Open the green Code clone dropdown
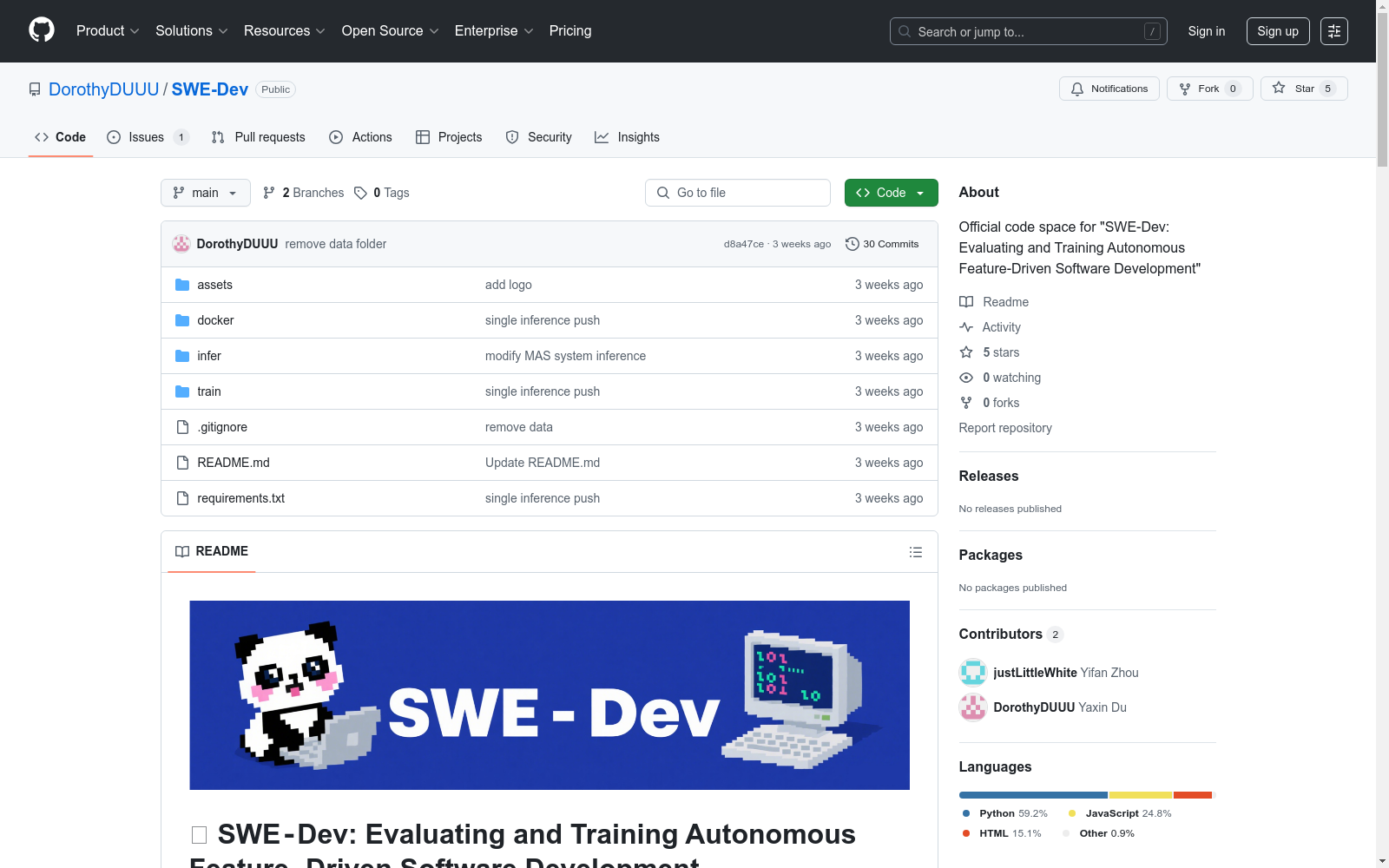Screen dimensions: 1389x868 pos(892,193)
